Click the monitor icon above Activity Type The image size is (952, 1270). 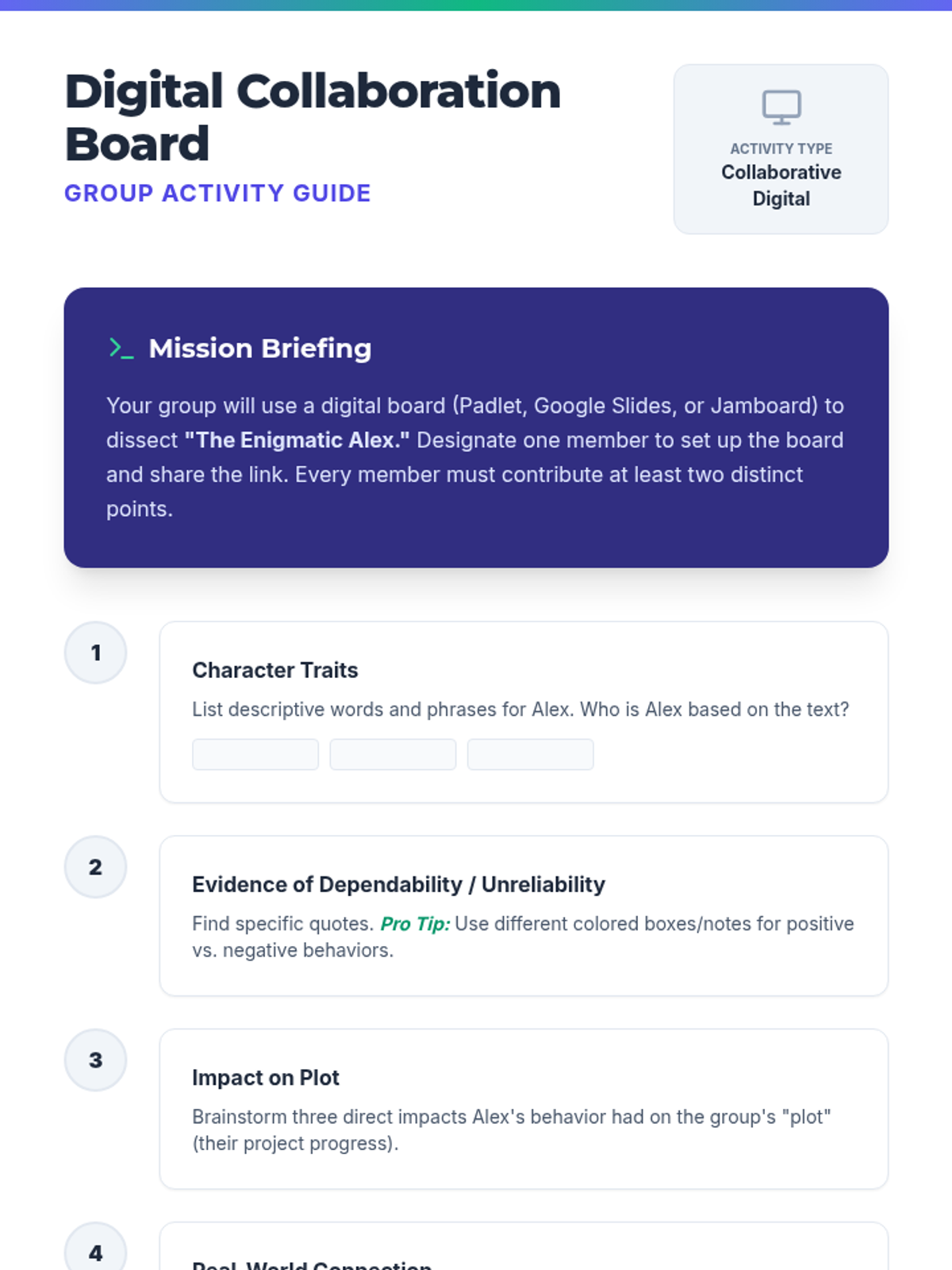pos(781,107)
